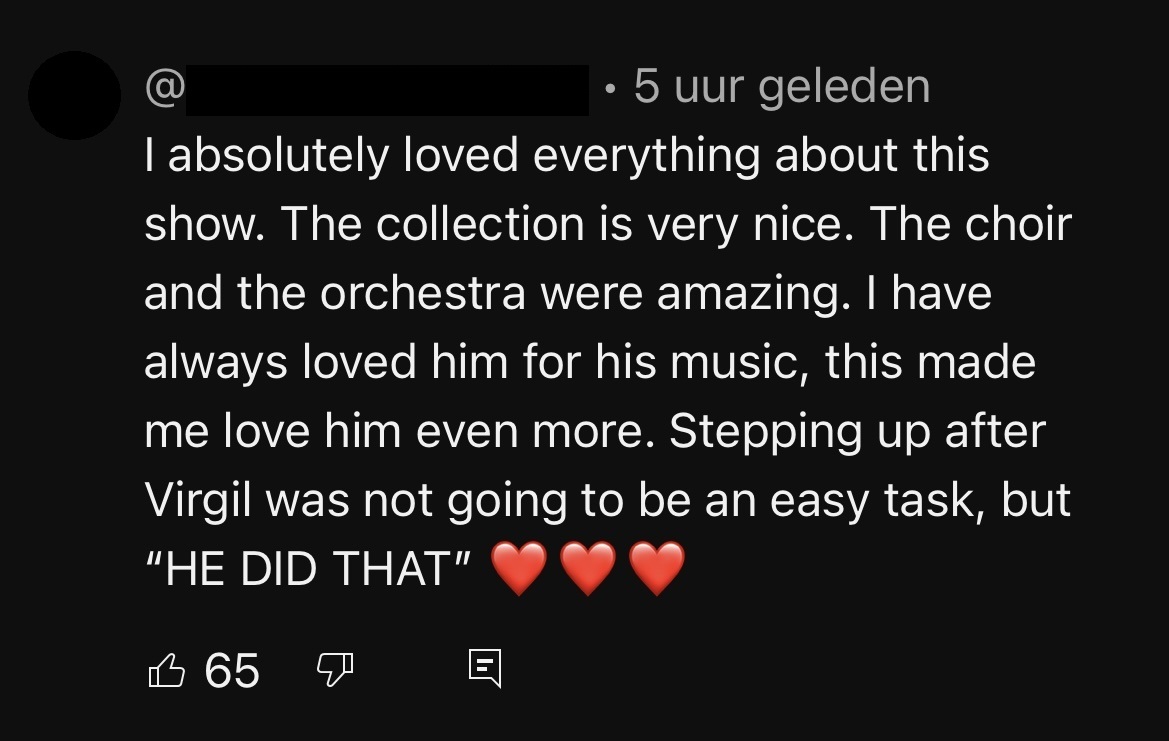Screen dimensions: 1169x741
Task: Click the like count 65
Action: pos(232,670)
